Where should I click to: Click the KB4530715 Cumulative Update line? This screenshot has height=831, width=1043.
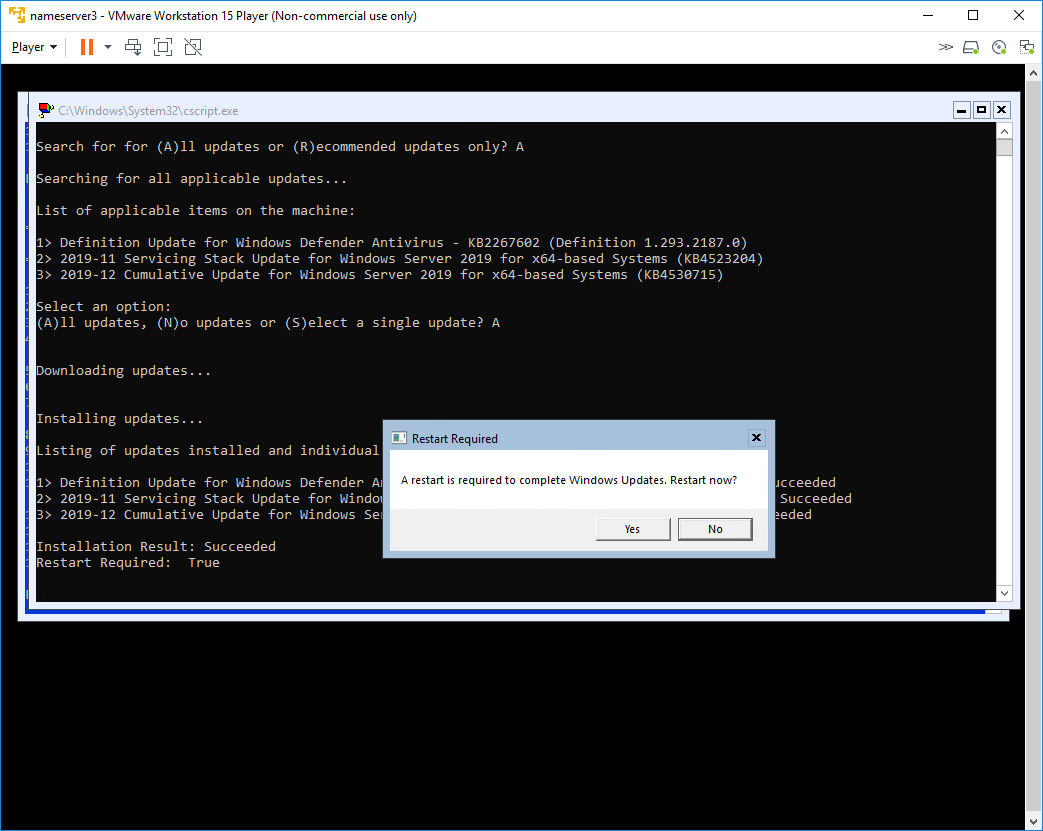(380, 274)
